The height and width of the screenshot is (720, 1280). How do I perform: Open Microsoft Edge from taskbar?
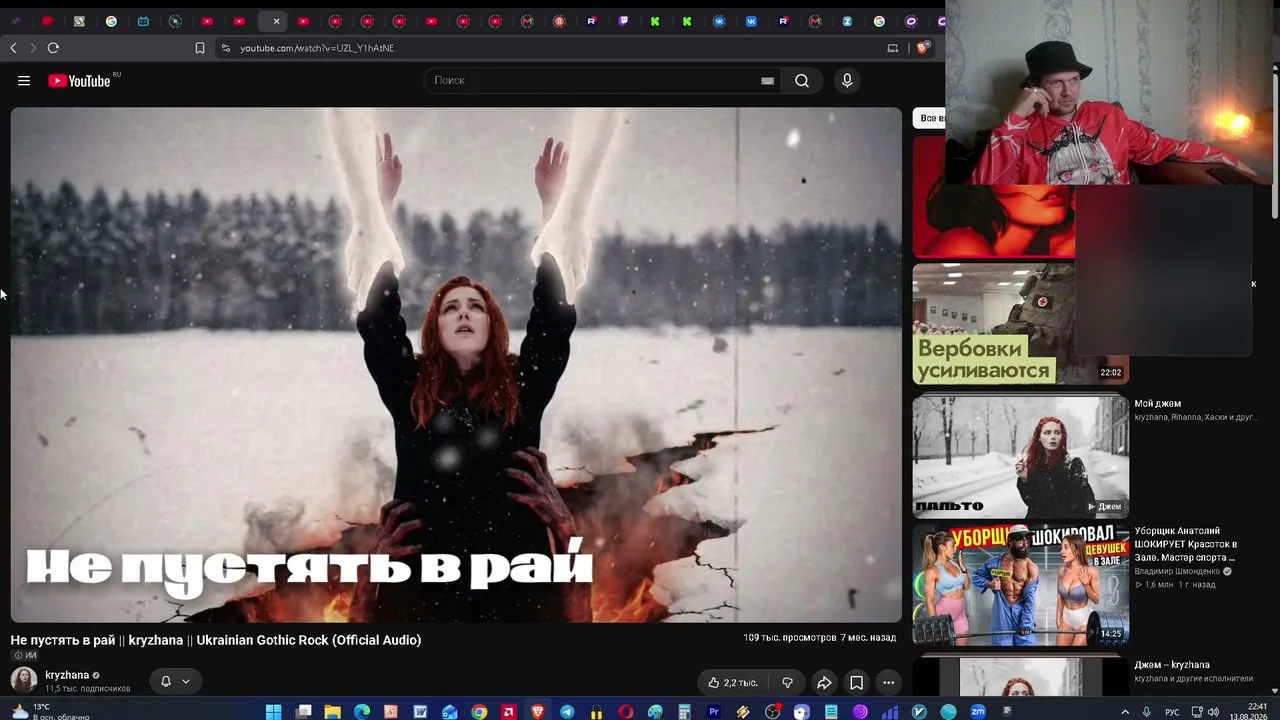pos(362,712)
